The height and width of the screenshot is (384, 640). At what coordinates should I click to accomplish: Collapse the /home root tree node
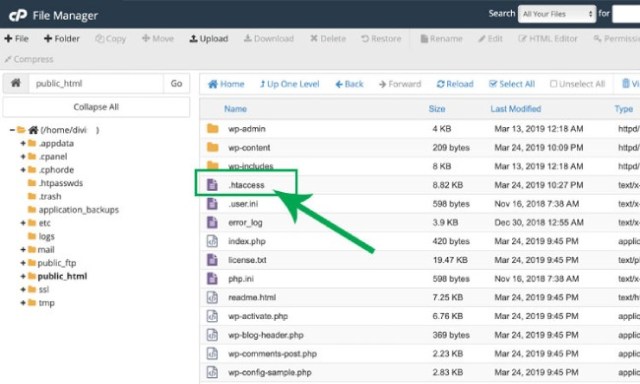[x=12, y=130]
